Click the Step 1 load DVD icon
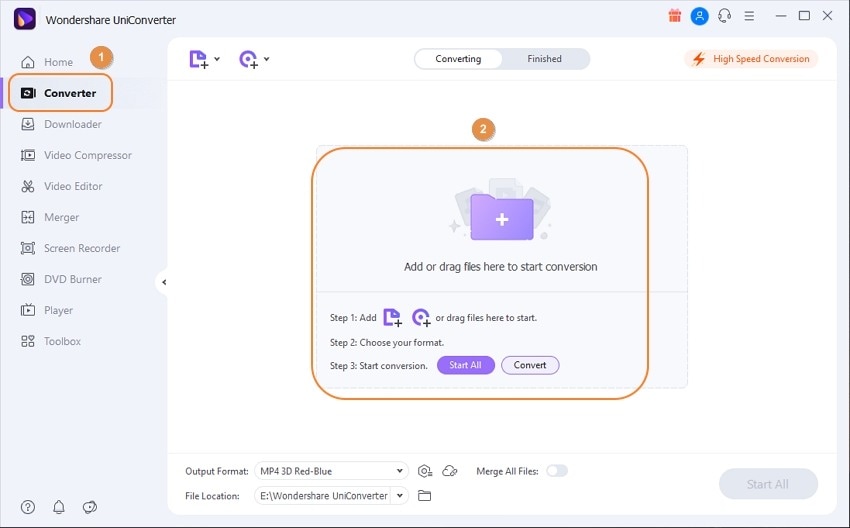This screenshot has height=528, width=850. tap(421, 317)
